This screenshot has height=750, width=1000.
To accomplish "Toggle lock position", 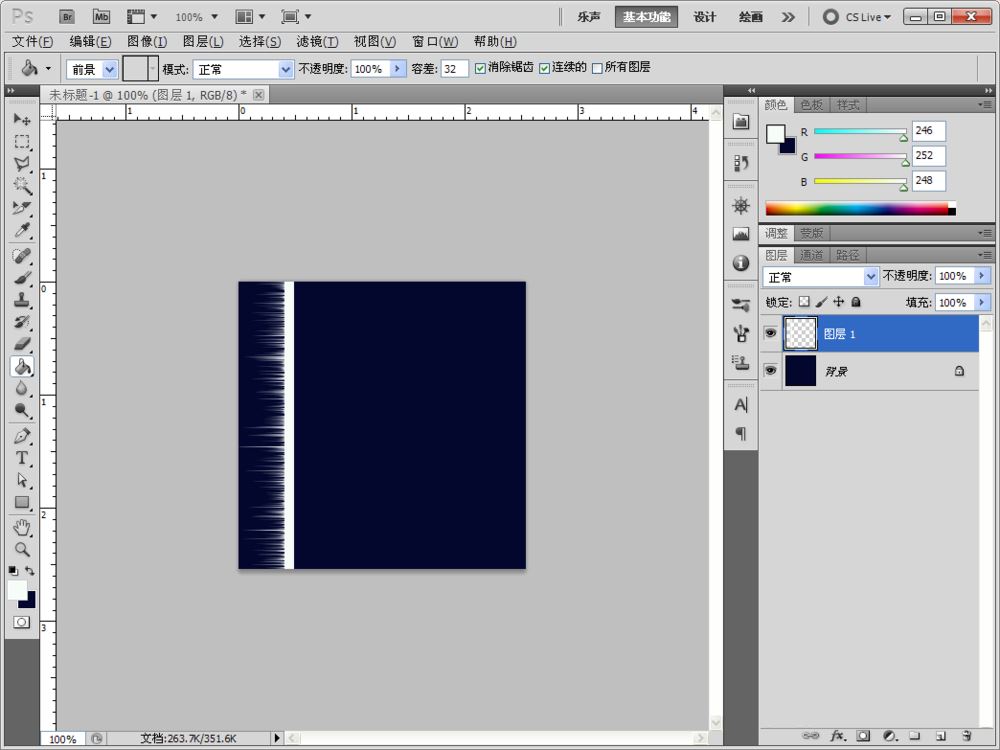I will [x=839, y=302].
